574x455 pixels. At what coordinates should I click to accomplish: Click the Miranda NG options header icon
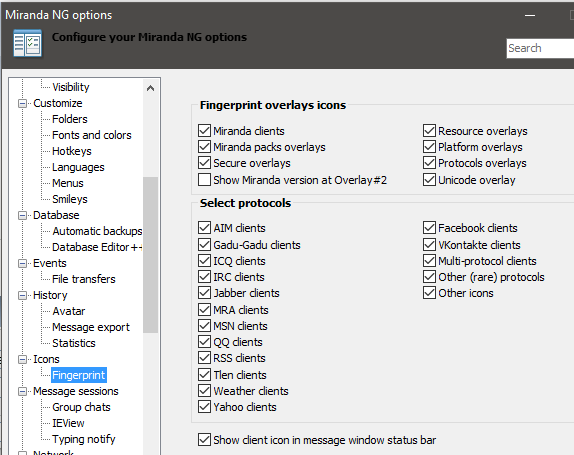27,44
